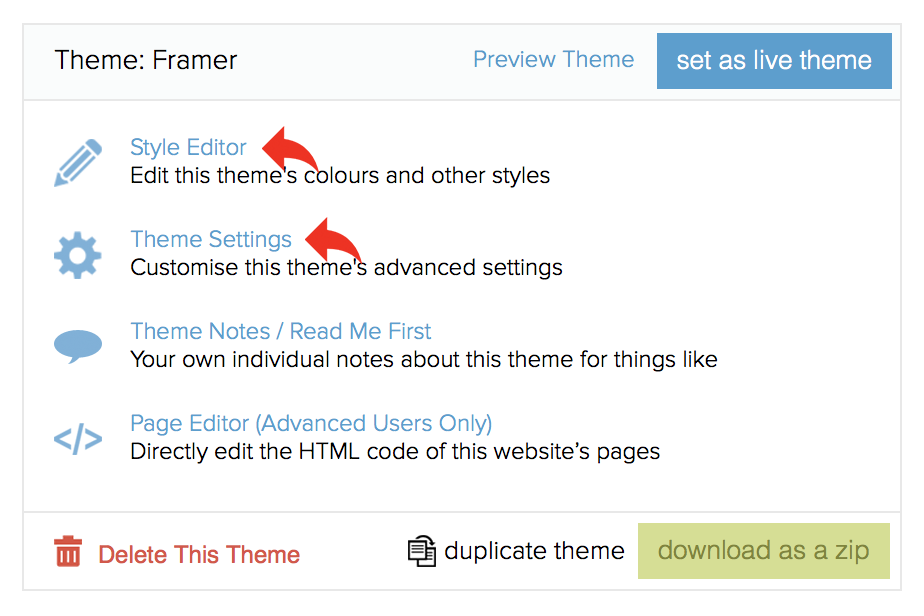Click the download as a zip button
Screen dimensions: 924x616
point(764,551)
